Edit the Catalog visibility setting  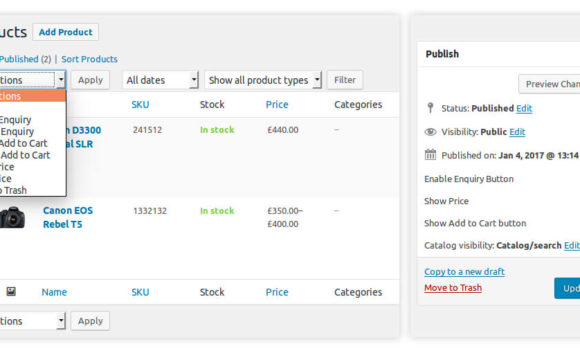click(x=572, y=246)
